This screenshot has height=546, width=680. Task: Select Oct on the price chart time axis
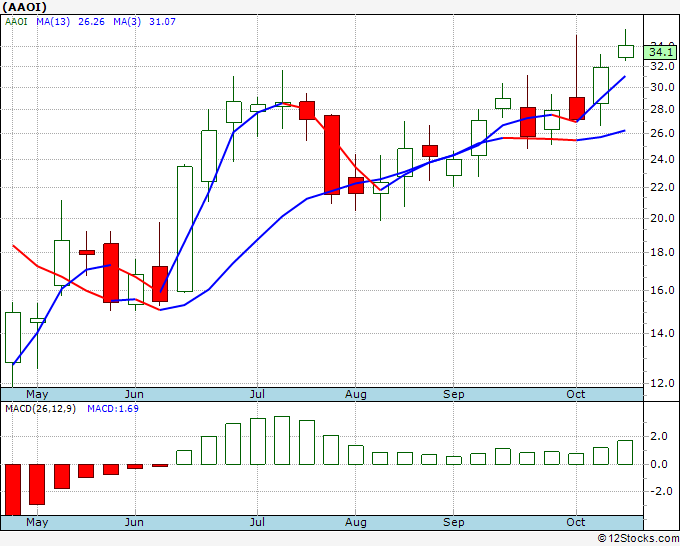pos(575,395)
